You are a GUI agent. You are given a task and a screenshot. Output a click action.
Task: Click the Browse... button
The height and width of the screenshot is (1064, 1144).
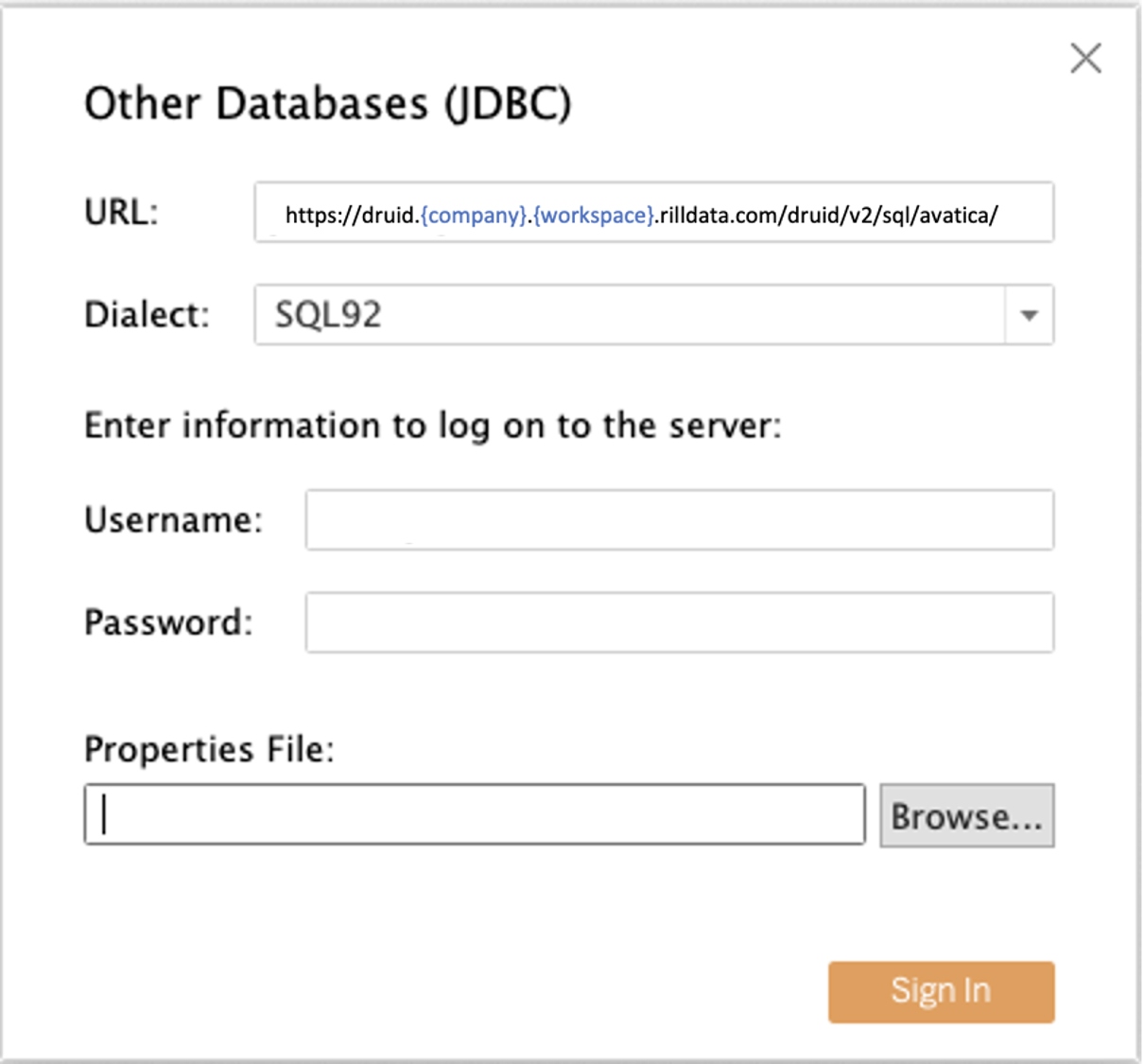coord(966,815)
